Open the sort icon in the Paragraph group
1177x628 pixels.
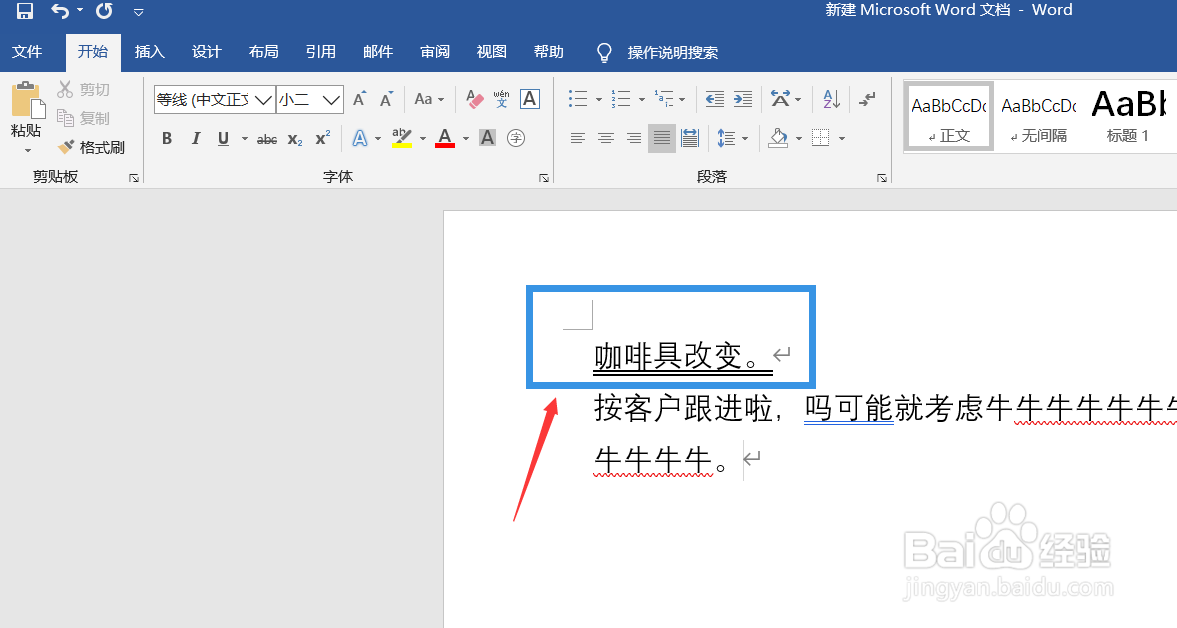coord(830,99)
